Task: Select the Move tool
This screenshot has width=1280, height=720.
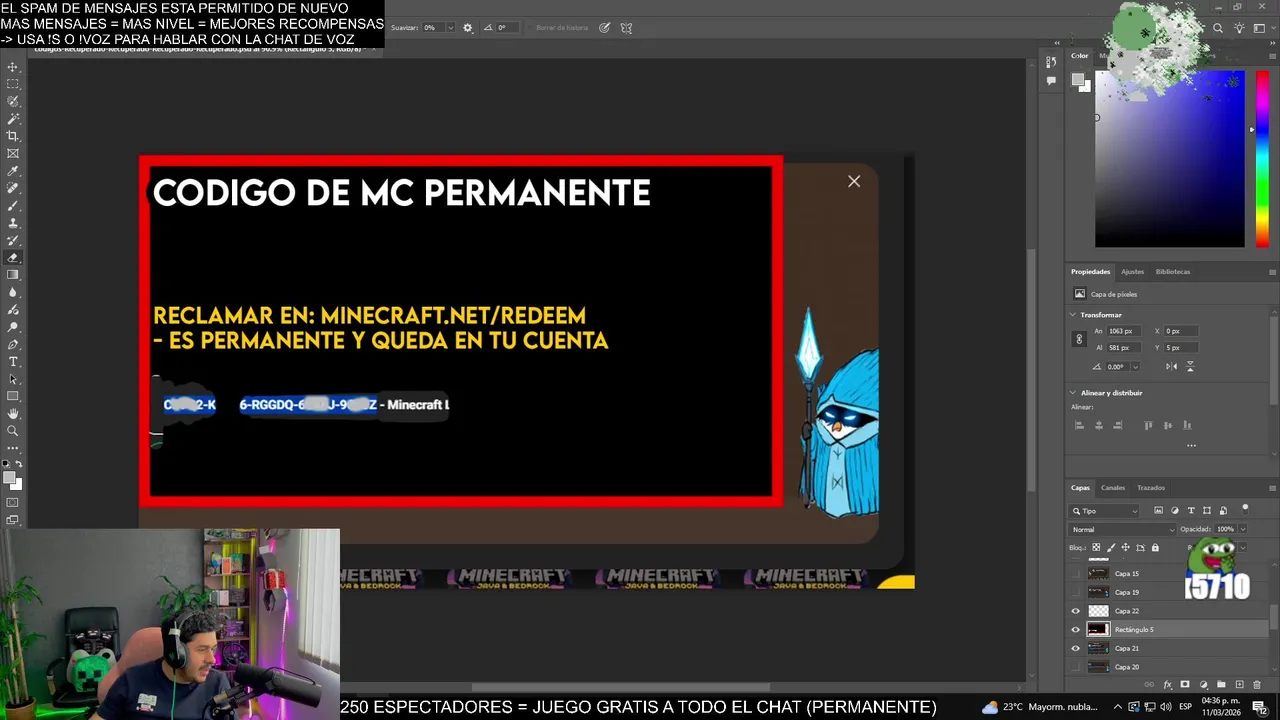Action: [x=13, y=67]
